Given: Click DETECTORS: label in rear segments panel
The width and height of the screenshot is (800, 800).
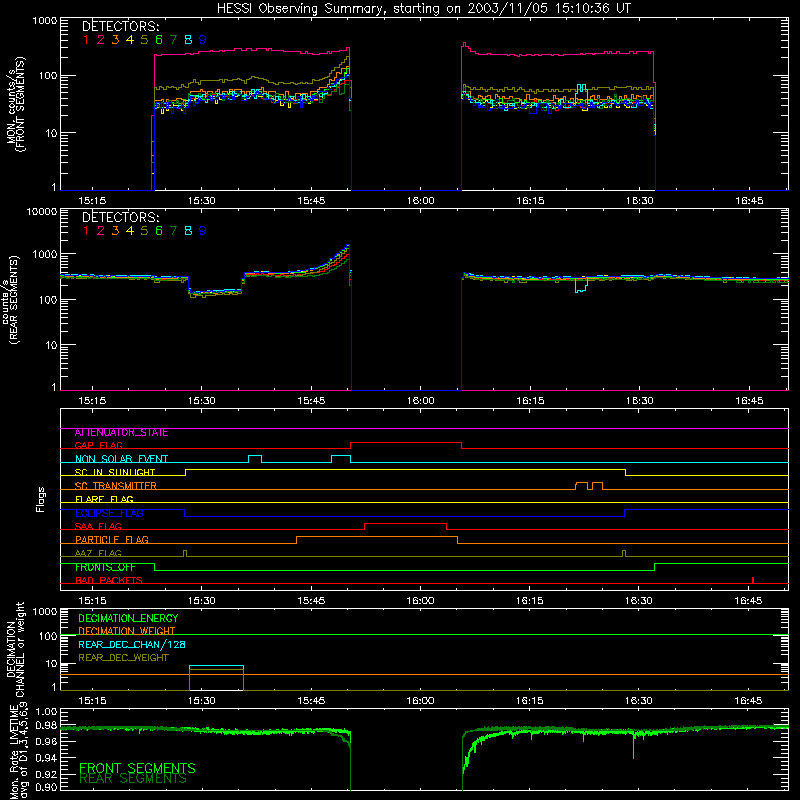Looking at the screenshot, I should [121, 217].
